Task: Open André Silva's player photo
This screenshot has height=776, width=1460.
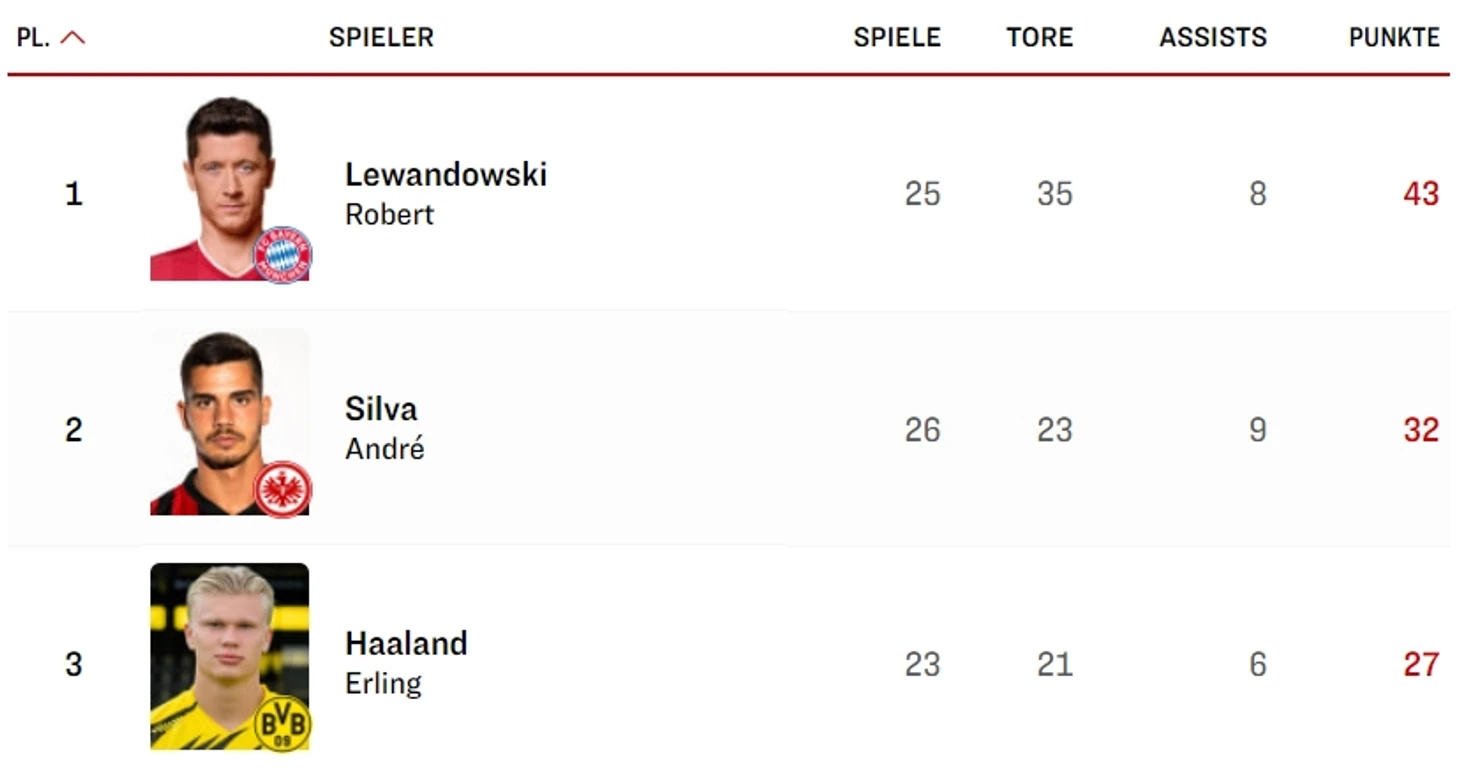Action: click(230, 422)
